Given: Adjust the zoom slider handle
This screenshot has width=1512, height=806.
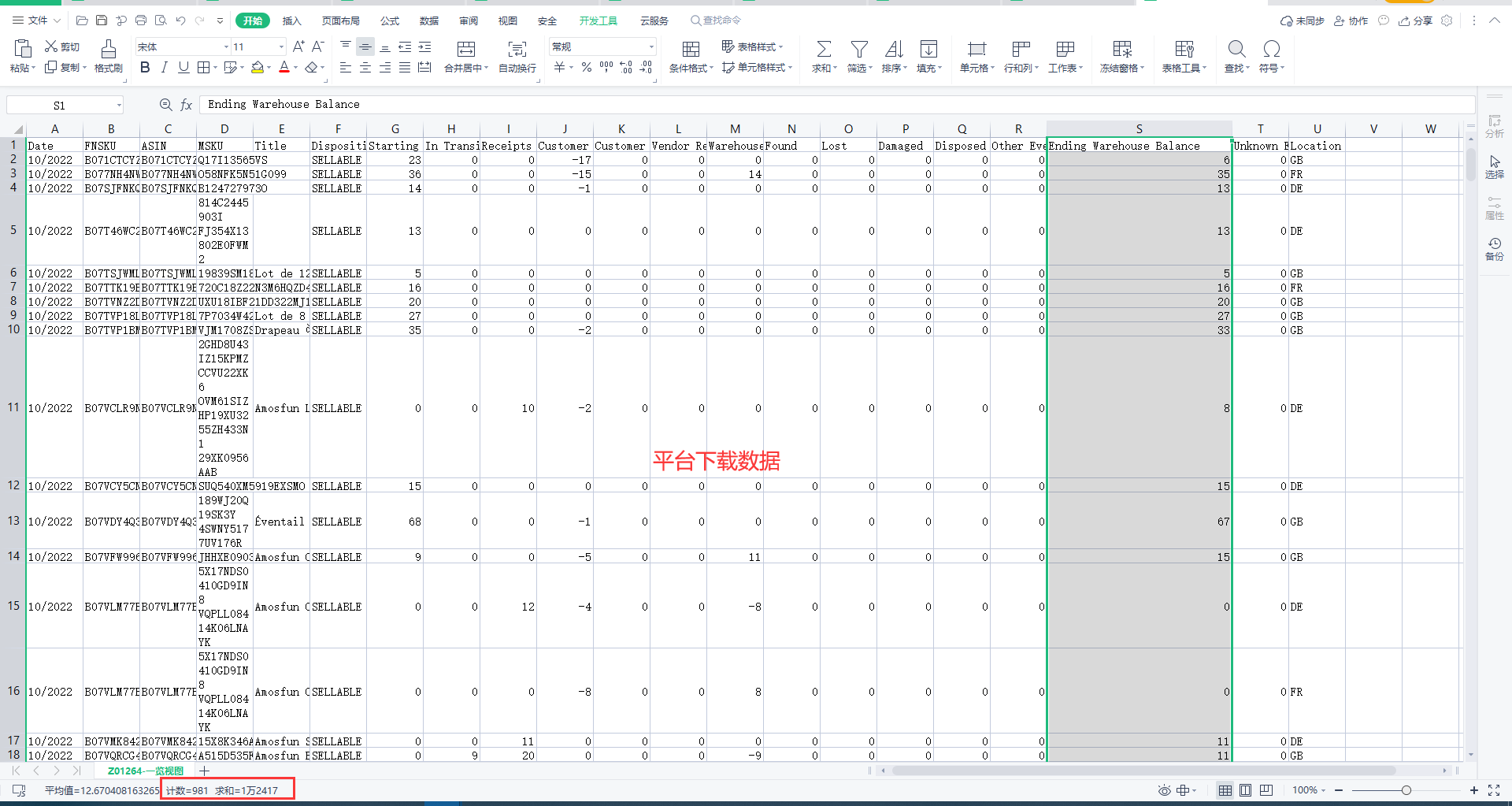Looking at the screenshot, I should pyautogui.click(x=1406, y=790).
